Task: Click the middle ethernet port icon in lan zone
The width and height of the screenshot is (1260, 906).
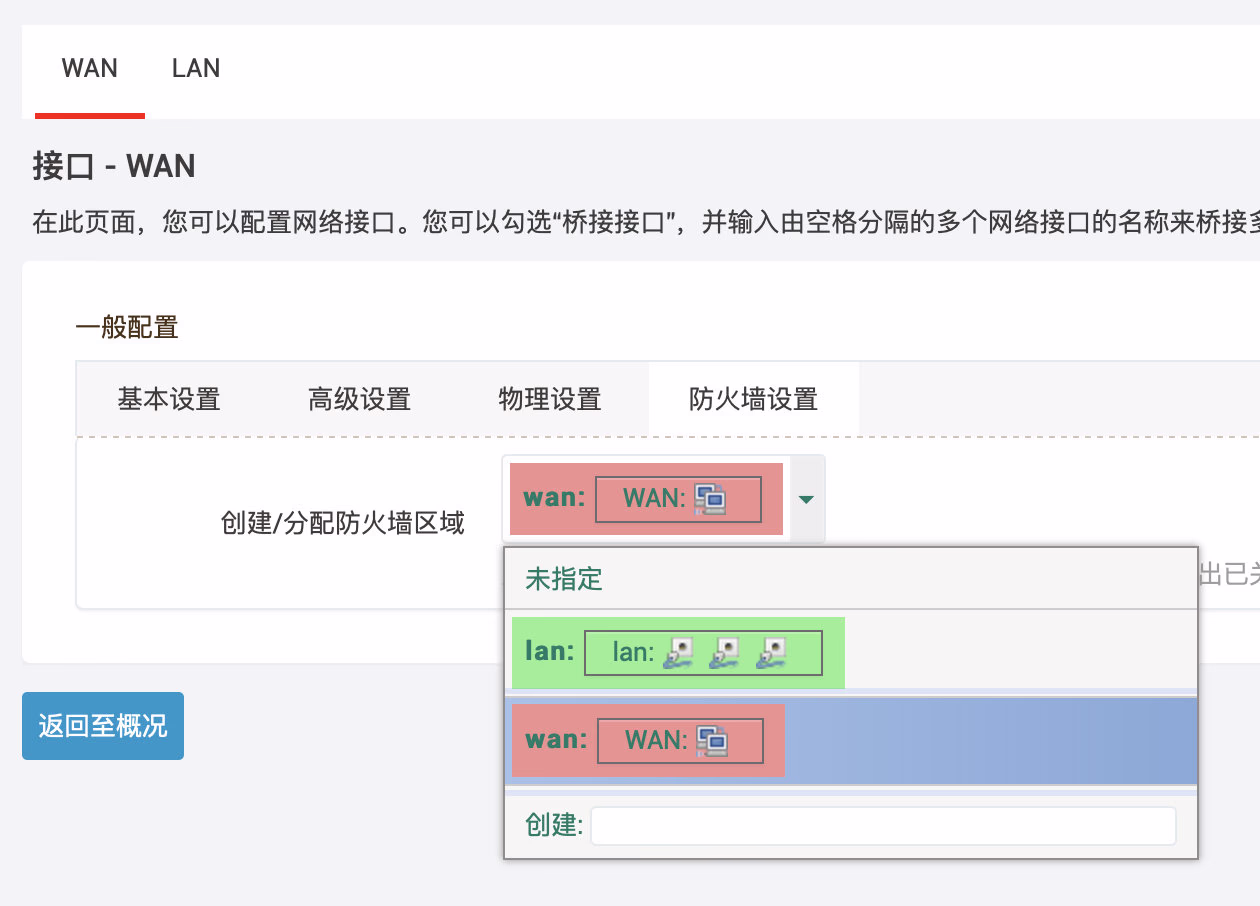Action: click(x=725, y=653)
